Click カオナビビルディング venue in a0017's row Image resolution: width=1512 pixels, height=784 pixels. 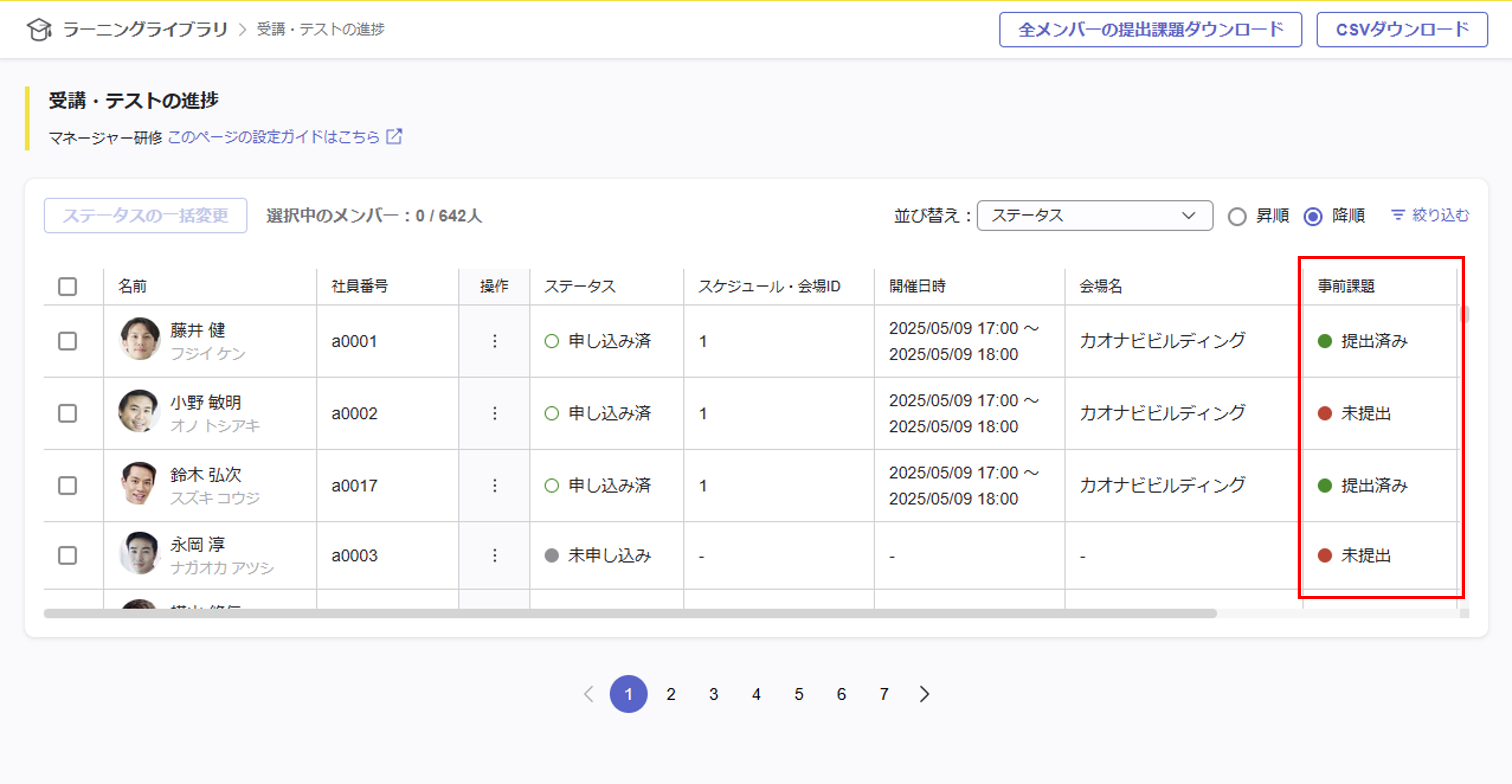click(1162, 485)
